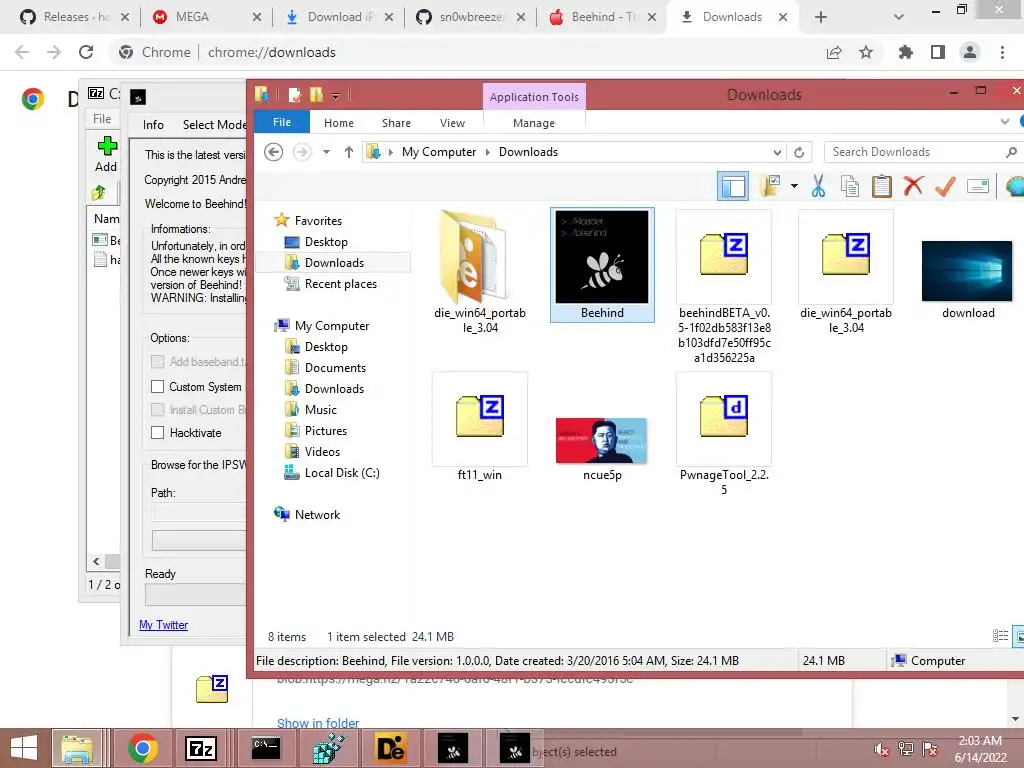Expand the ribbon with the chevron

pyautogui.click(x=1005, y=121)
